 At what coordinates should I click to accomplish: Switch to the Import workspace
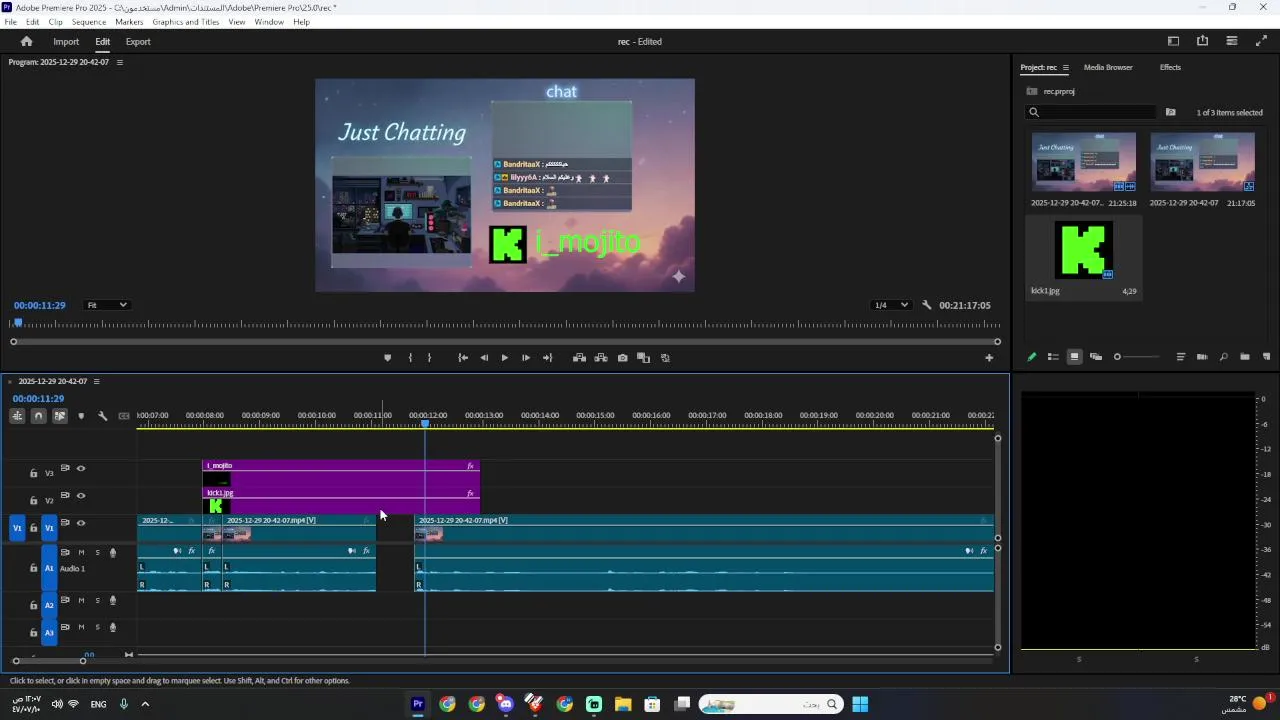coord(66,42)
